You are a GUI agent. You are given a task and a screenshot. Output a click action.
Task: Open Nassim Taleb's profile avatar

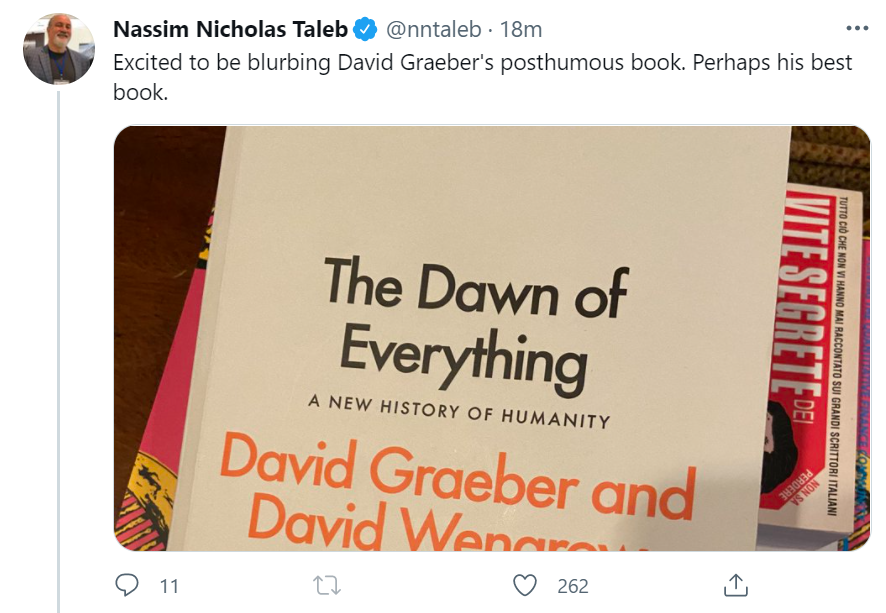click(58, 49)
